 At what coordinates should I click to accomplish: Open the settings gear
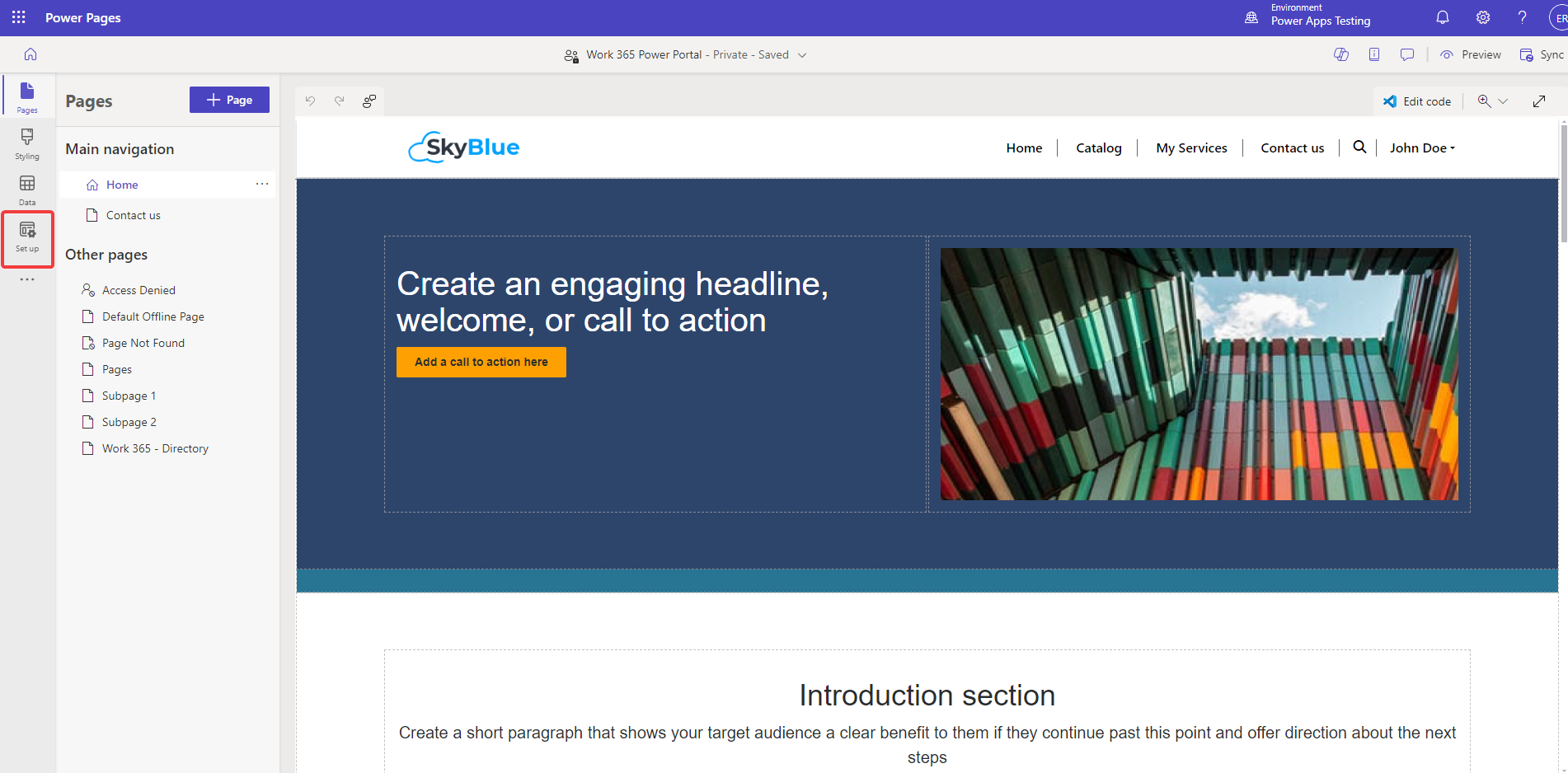[x=1483, y=17]
